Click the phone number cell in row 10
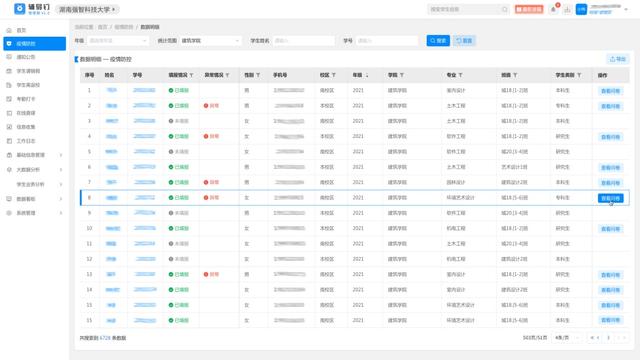The height and width of the screenshot is (360, 640). click(289, 228)
